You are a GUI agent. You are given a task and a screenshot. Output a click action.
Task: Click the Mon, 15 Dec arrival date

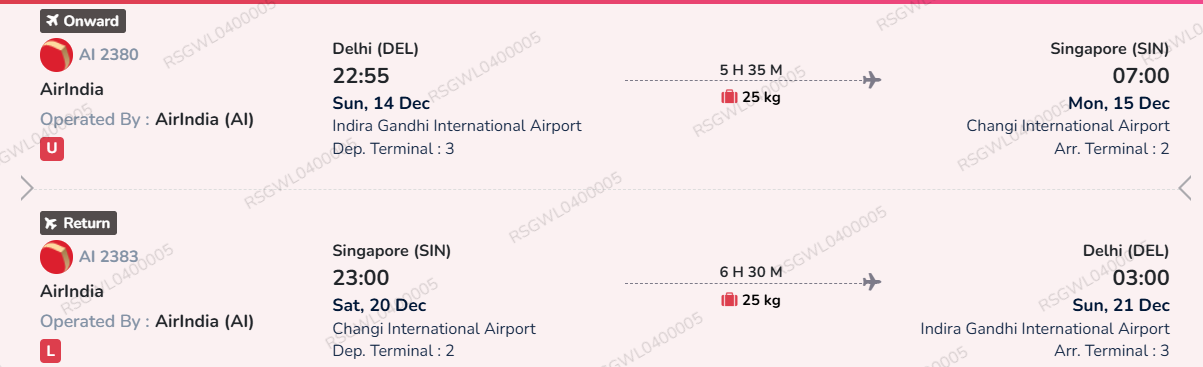pos(1119,103)
